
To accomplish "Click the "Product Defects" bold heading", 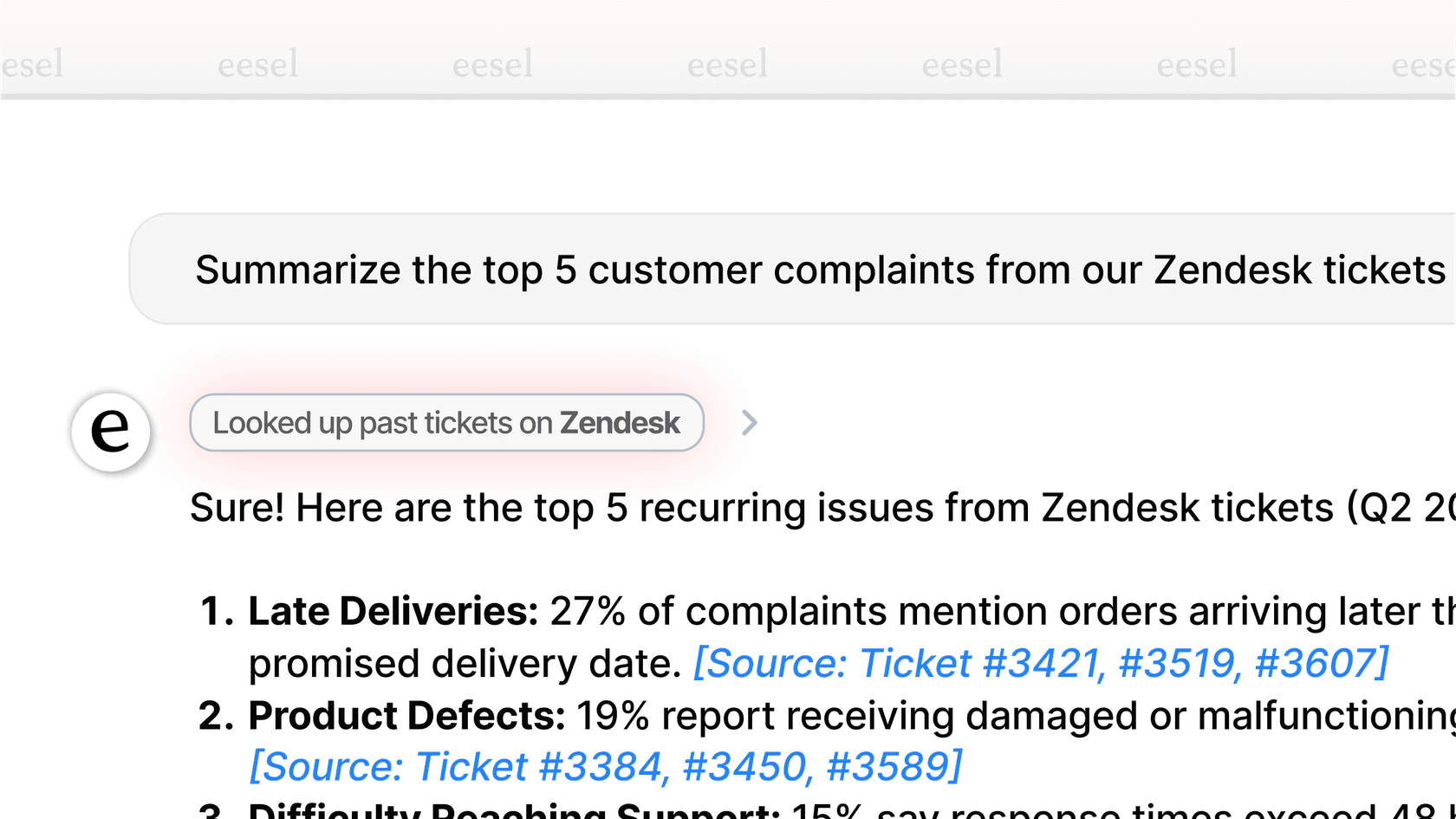I will (406, 716).
